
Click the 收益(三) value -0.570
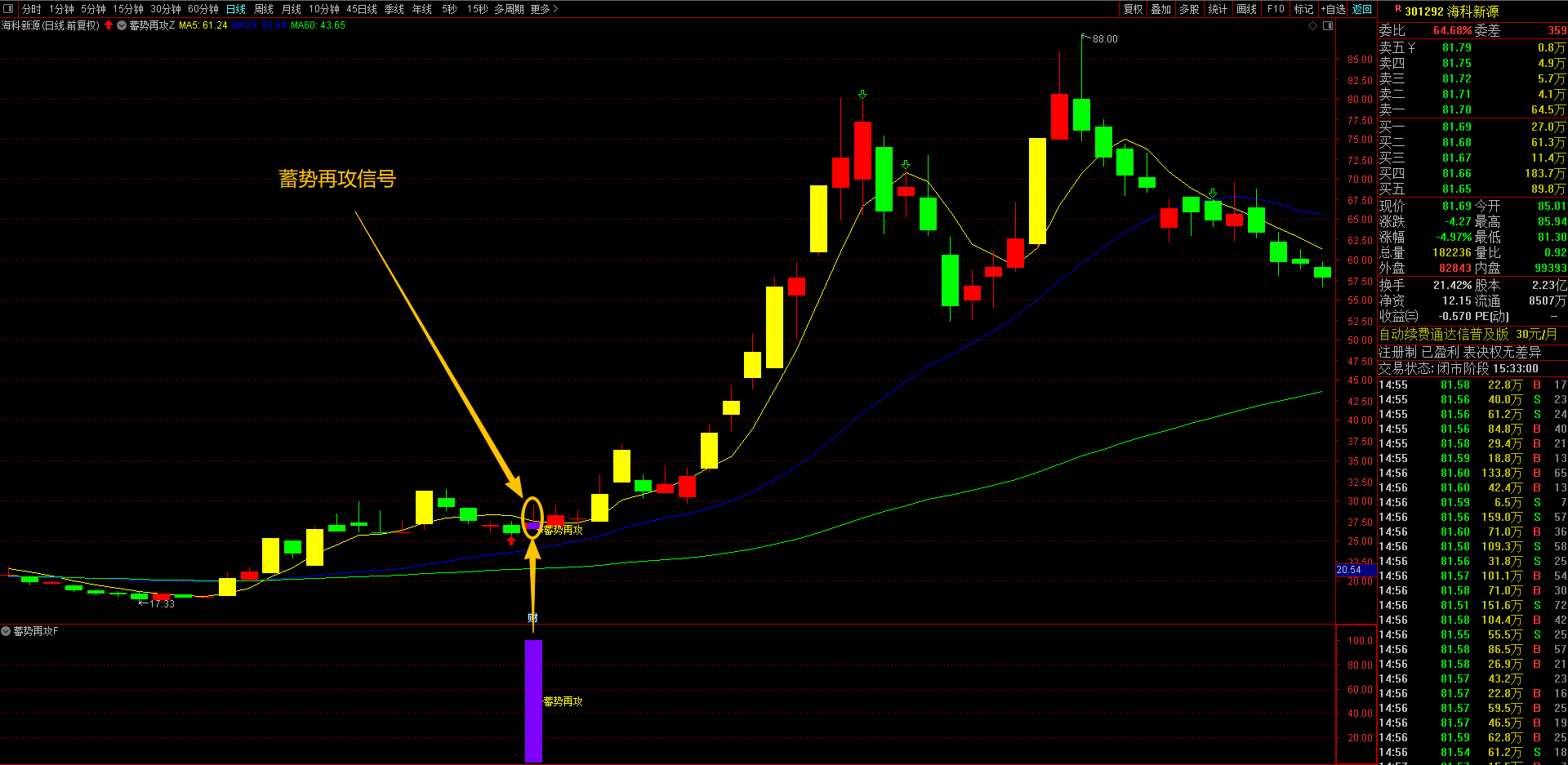point(1454,317)
